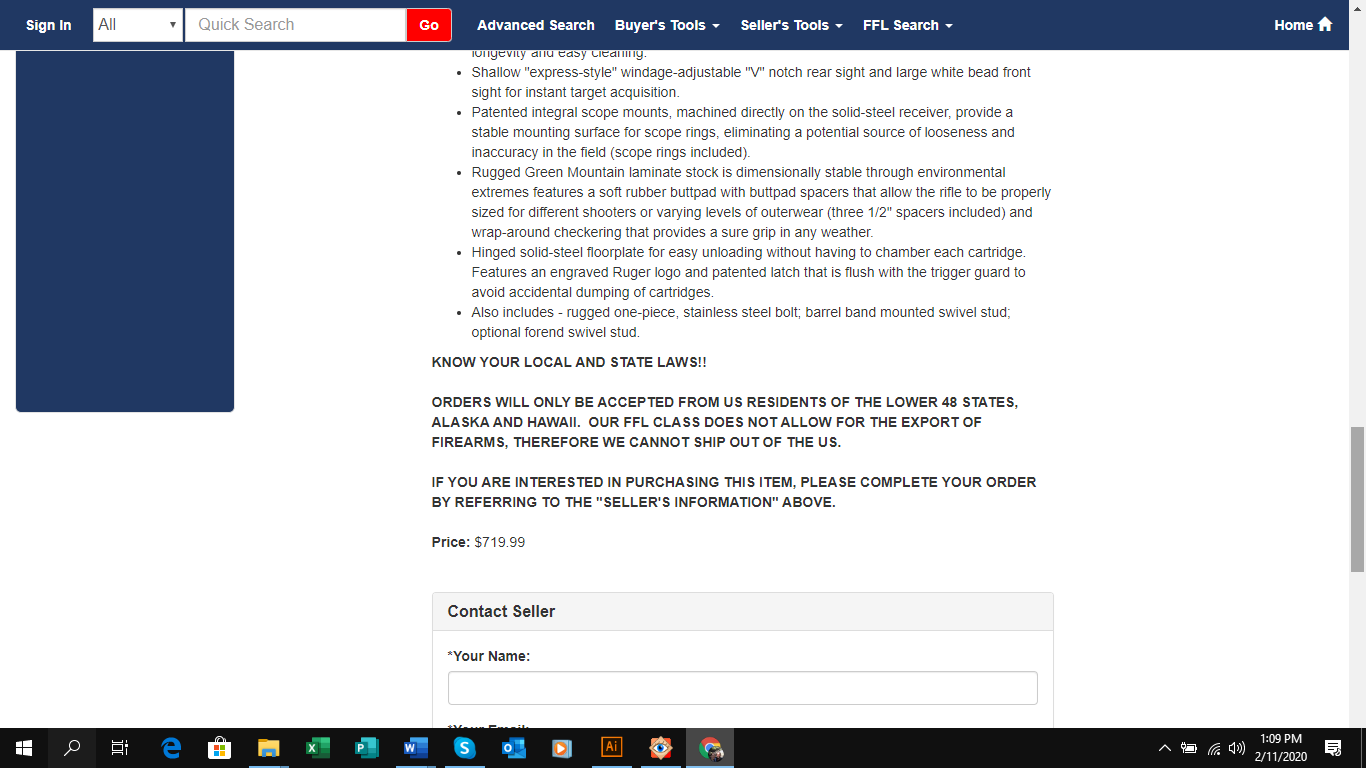The height and width of the screenshot is (768, 1366).
Task: Click the red Go search button
Action: (429, 25)
